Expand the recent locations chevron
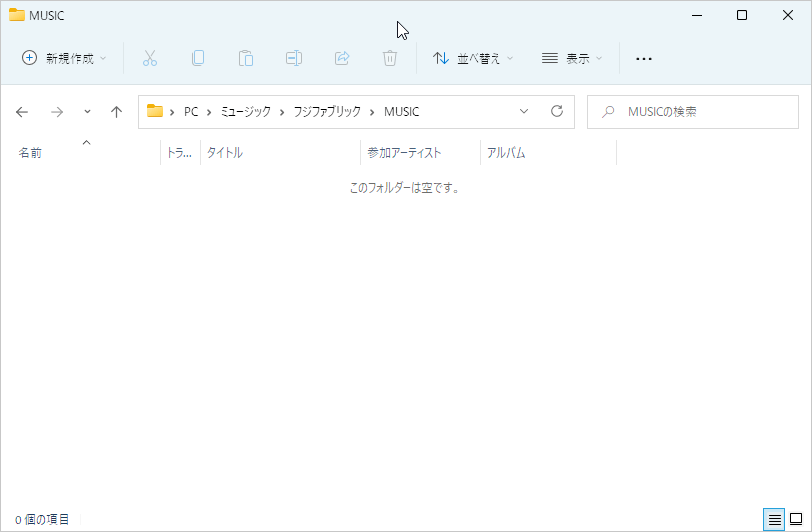Screen dimensions: 812x532 [x=88, y=112]
